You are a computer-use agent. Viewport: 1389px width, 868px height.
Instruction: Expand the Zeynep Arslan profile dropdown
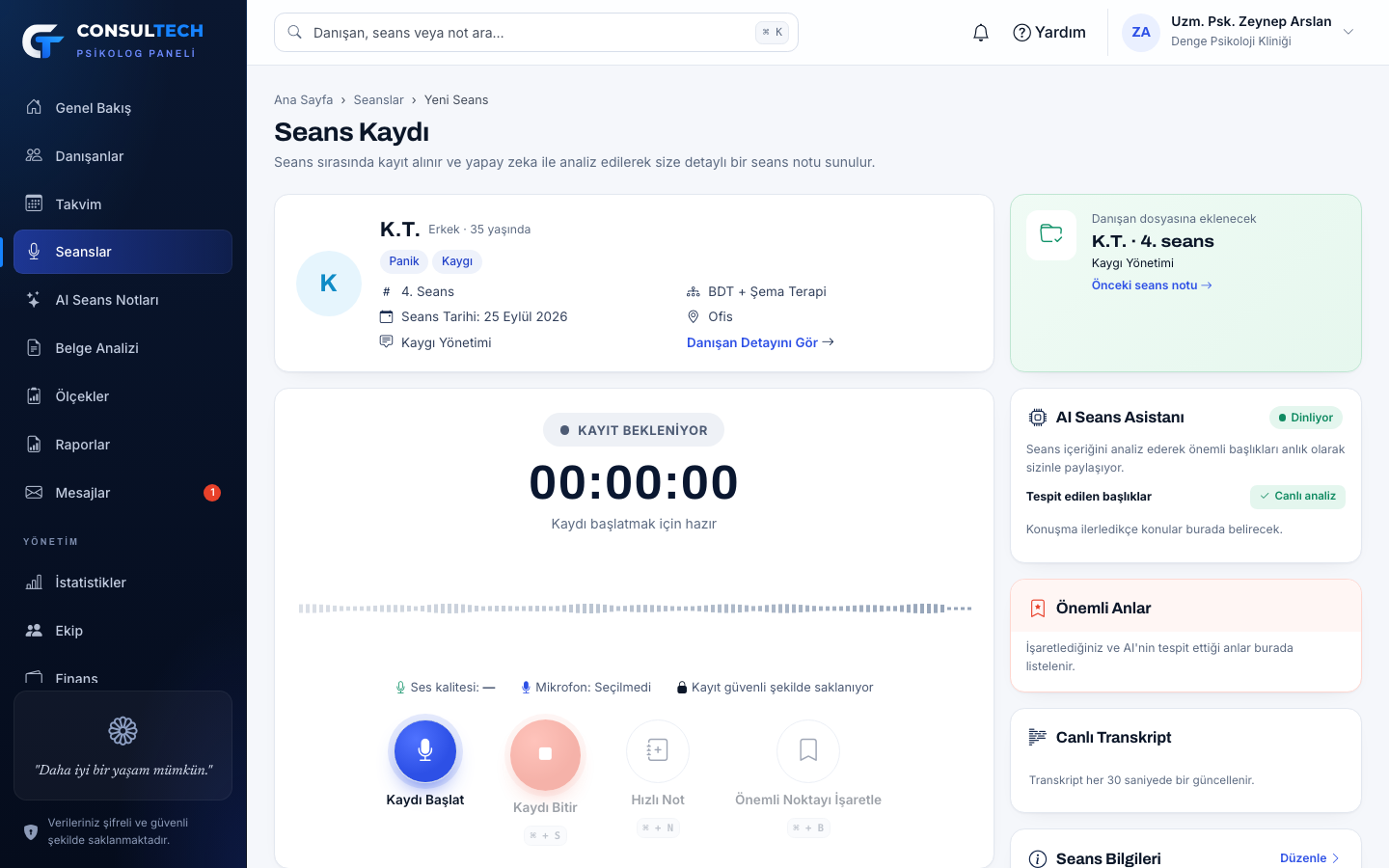coord(1348,32)
